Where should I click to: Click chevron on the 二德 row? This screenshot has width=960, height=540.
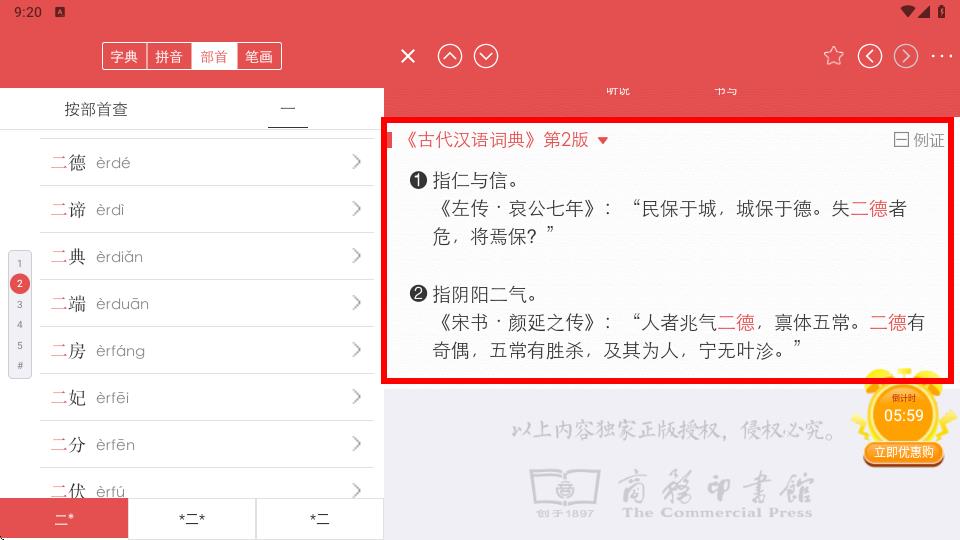(357, 162)
